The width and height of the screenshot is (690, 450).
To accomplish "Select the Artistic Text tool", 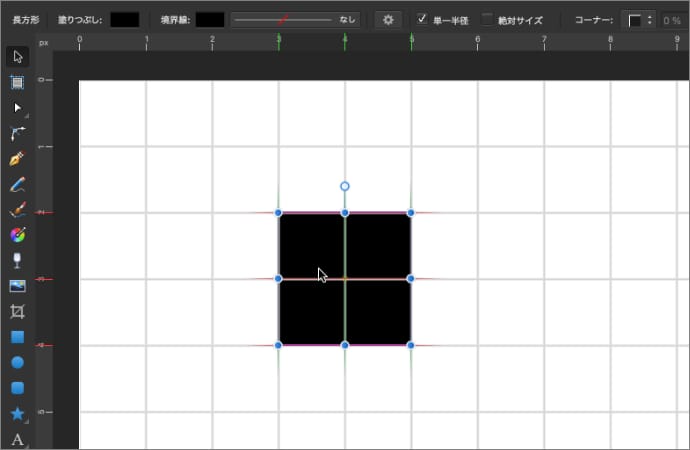I will (x=17, y=438).
